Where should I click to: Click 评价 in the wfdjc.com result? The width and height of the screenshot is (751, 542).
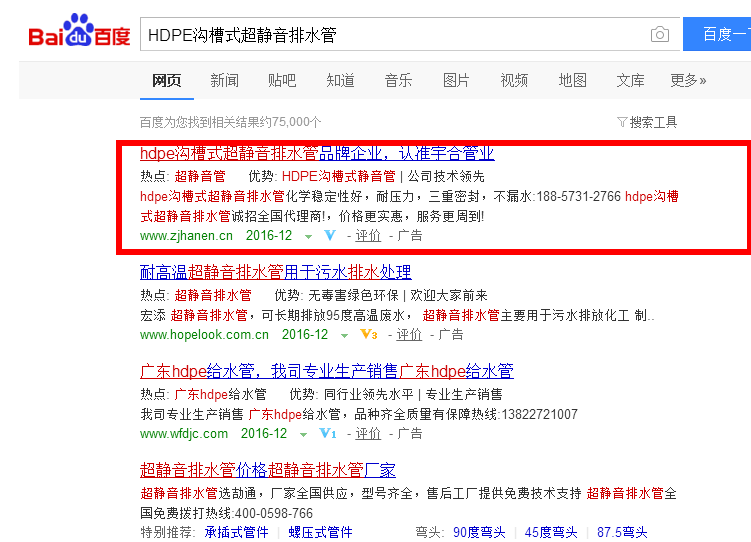[368, 434]
